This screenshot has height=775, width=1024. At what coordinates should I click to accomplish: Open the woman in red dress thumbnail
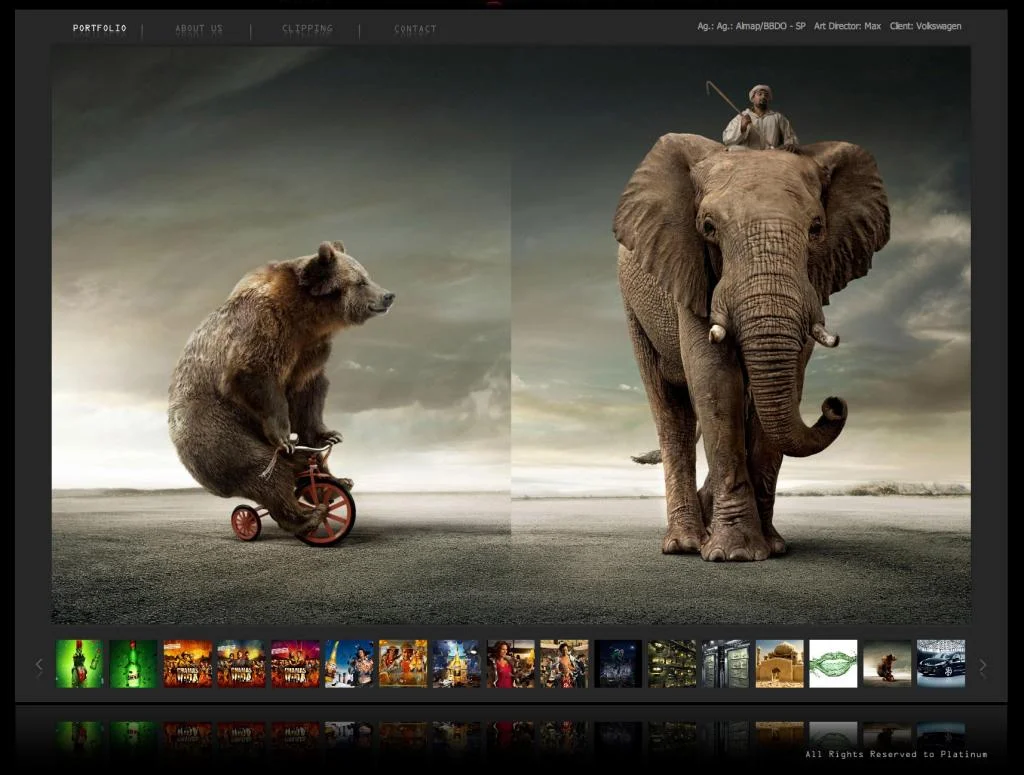click(x=510, y=663)
